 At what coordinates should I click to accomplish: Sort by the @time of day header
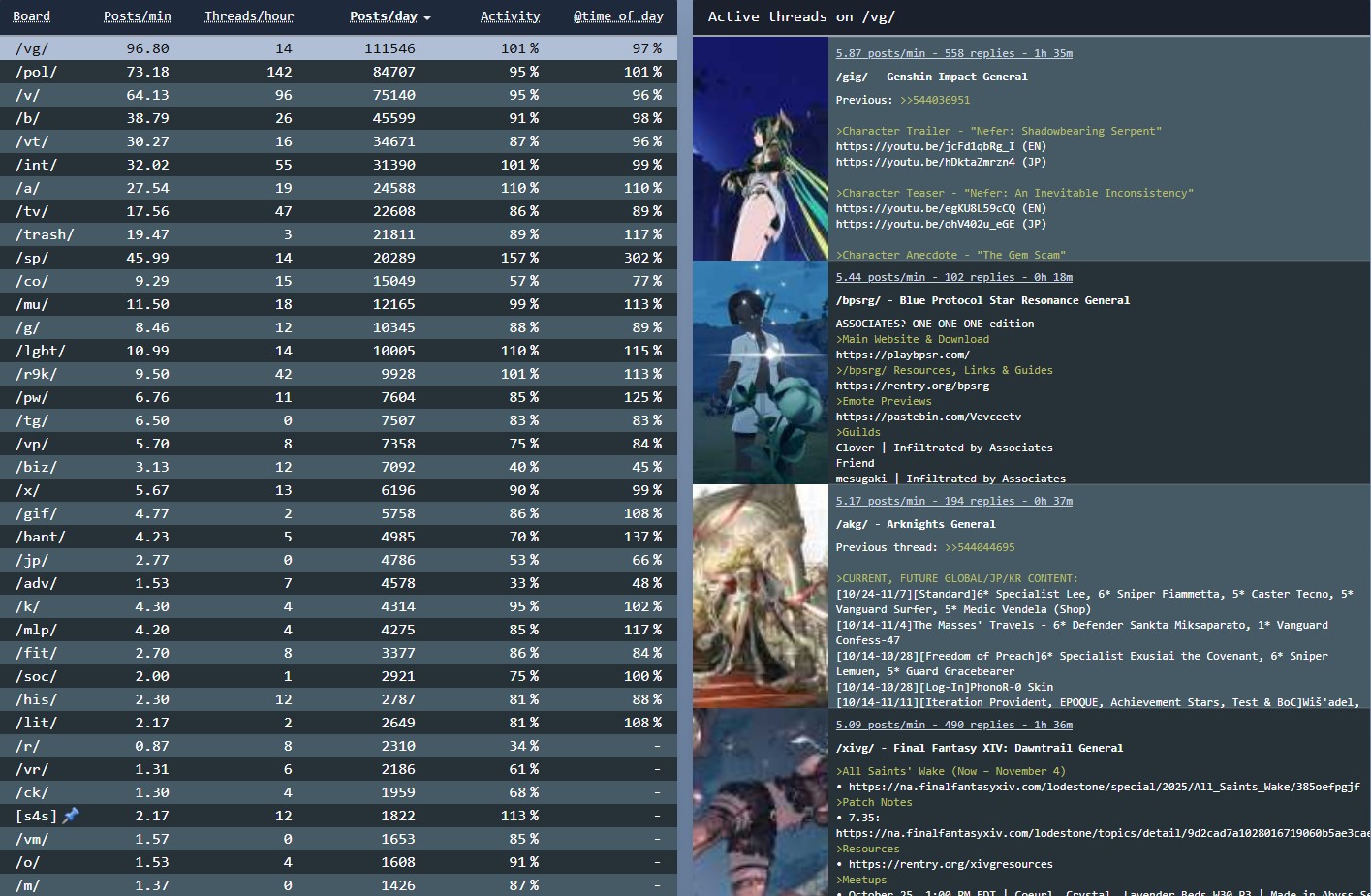[618, 16]
